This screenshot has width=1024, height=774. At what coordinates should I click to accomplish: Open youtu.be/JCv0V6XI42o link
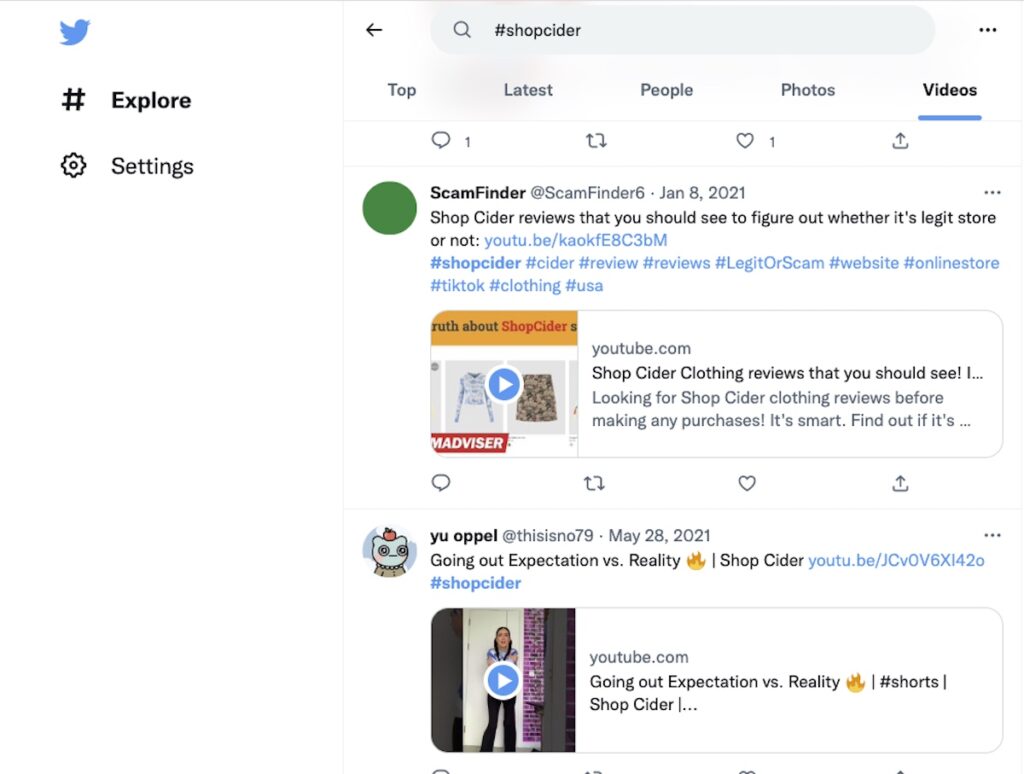coord(896,560)
